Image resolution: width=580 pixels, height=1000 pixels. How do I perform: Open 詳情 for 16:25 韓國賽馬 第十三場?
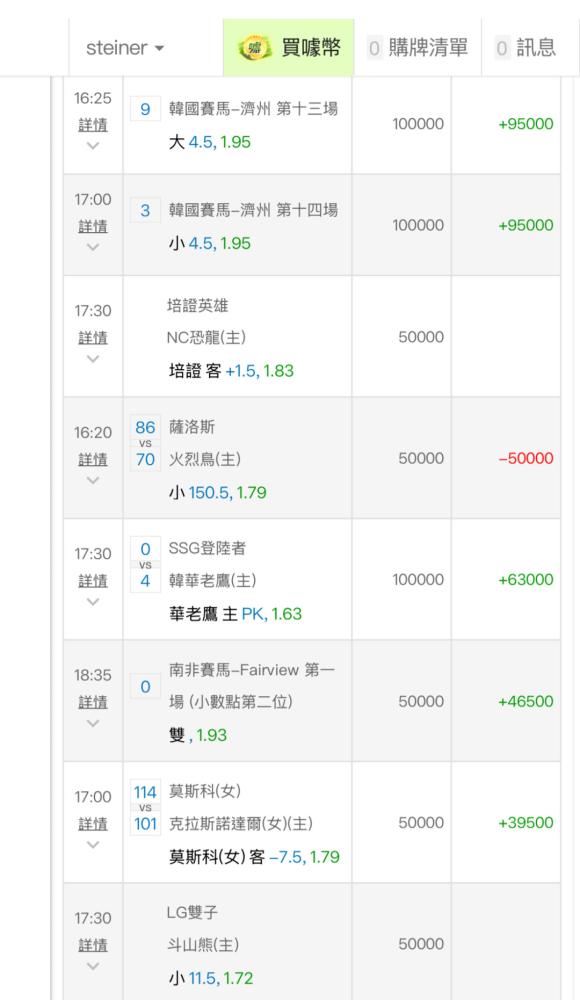93,125
